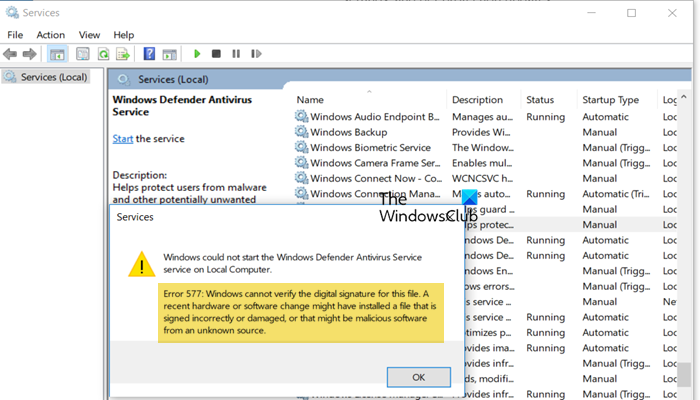Click 'Provides Wi...' description cell
Viewport: 700px width, 400px height.
(x=481, y=132)
